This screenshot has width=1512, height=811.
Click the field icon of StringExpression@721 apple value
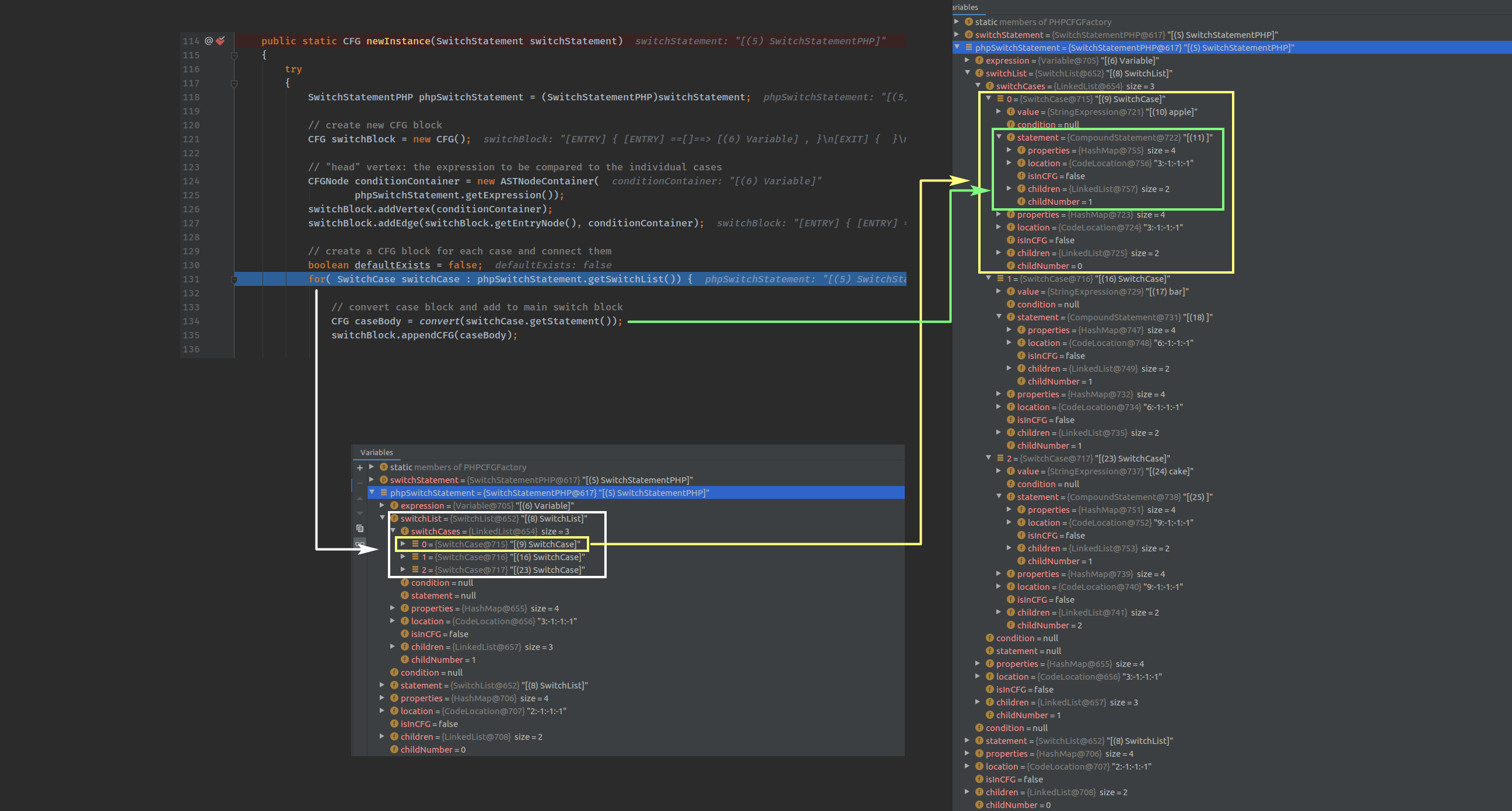[x=1011, y=111]
